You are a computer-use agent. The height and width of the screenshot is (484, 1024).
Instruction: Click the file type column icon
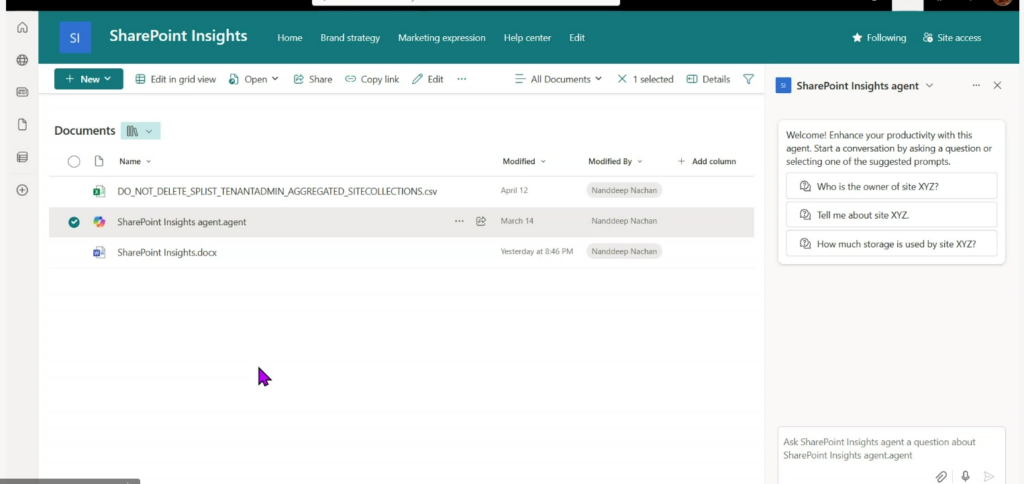pyautogui.click(x=99, y=161)
